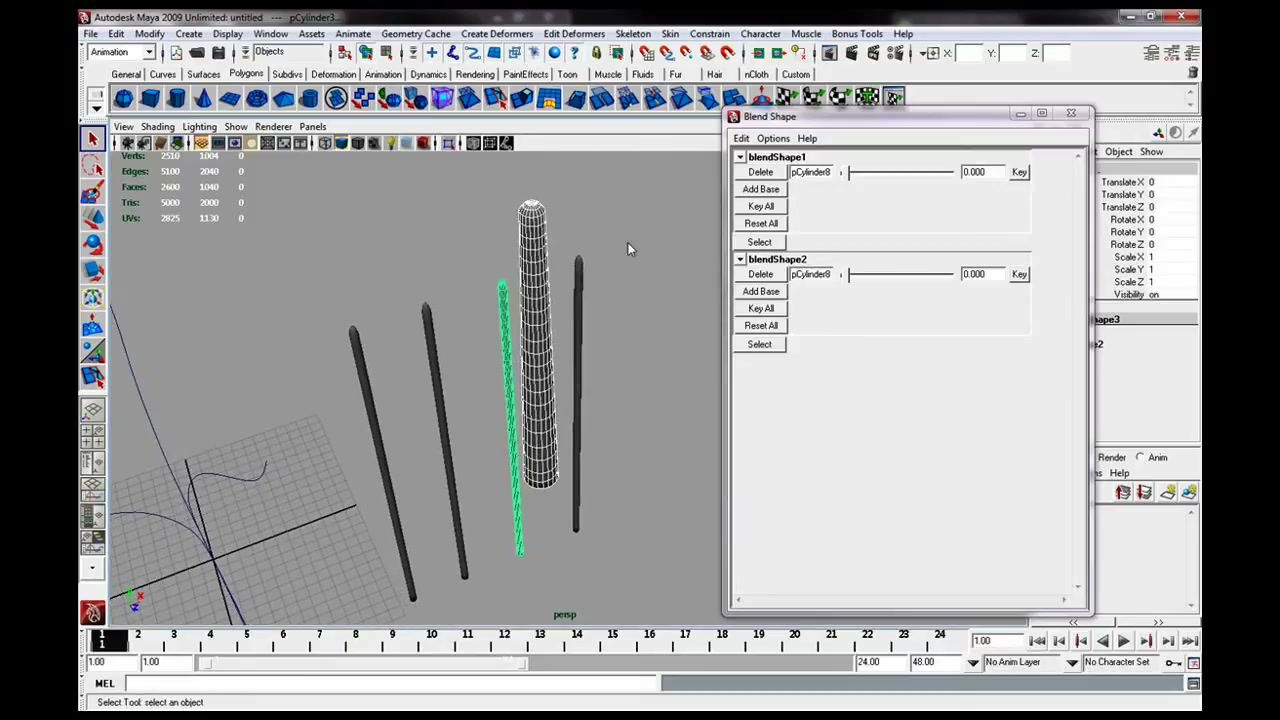Image resolution: width=1280 pixels, height=720 pixels.
Task: Switch to the Deformation shelf tab
Action: click(333, 75)
